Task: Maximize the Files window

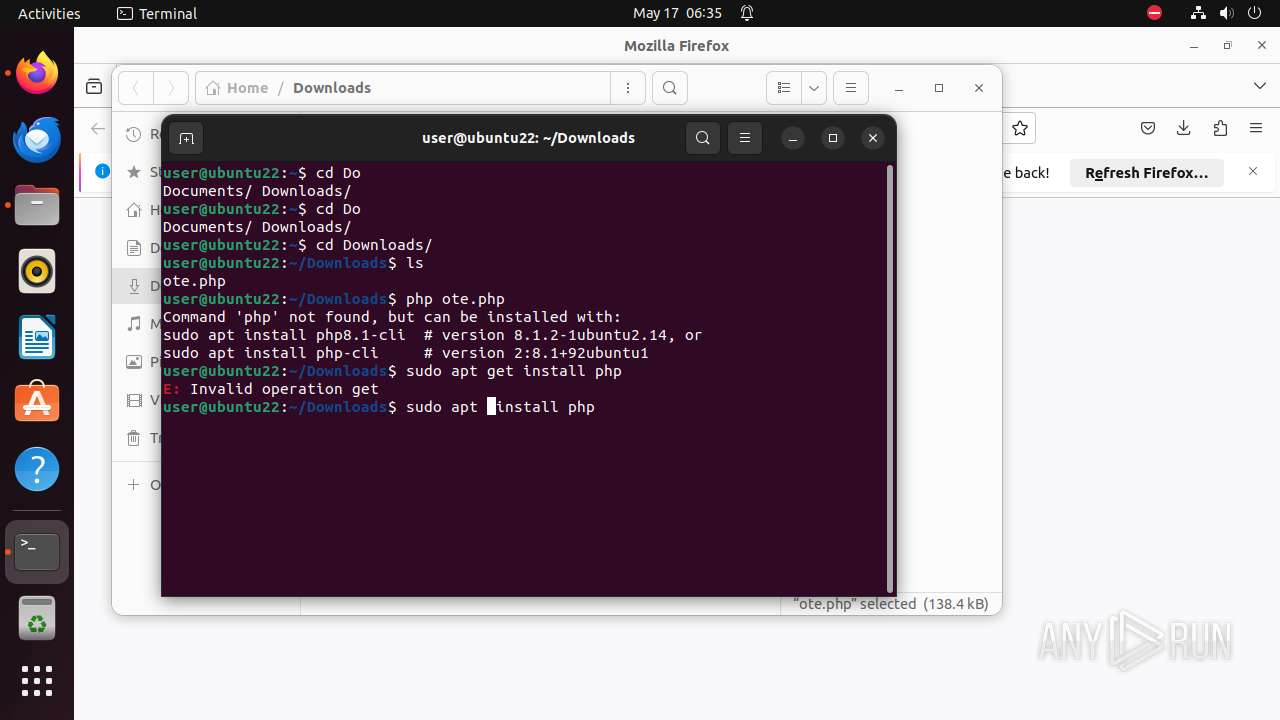Action: pos(939,88)
